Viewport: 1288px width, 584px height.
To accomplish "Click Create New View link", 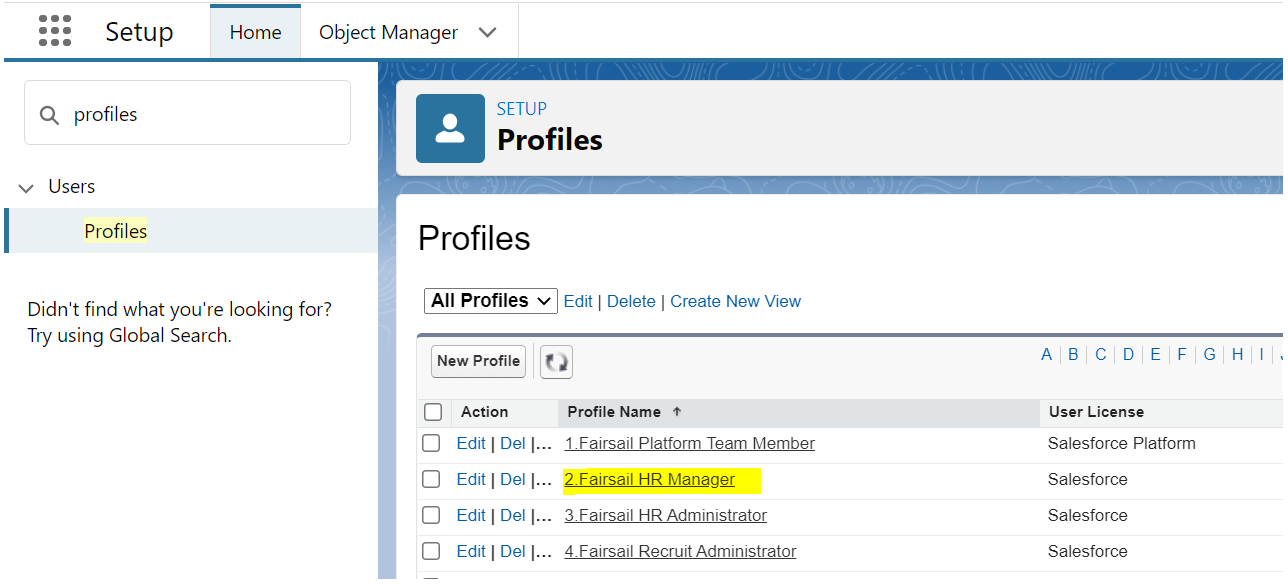I will click(735, 301).
